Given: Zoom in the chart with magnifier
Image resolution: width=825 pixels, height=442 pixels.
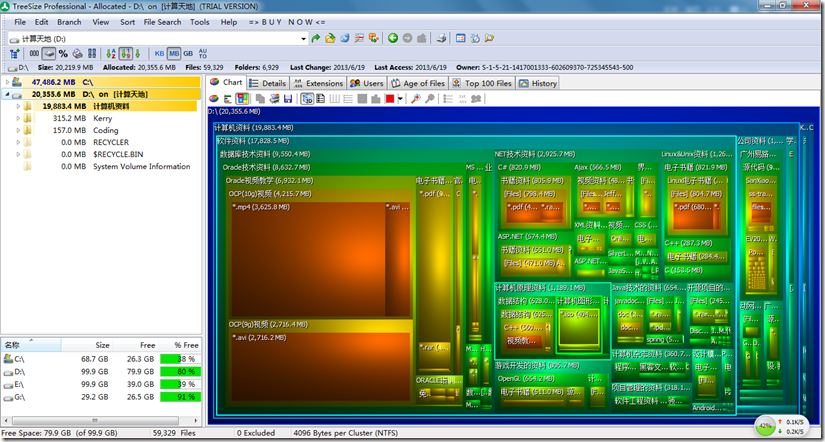Looking at the screenshot, I should tap(416, 98).
